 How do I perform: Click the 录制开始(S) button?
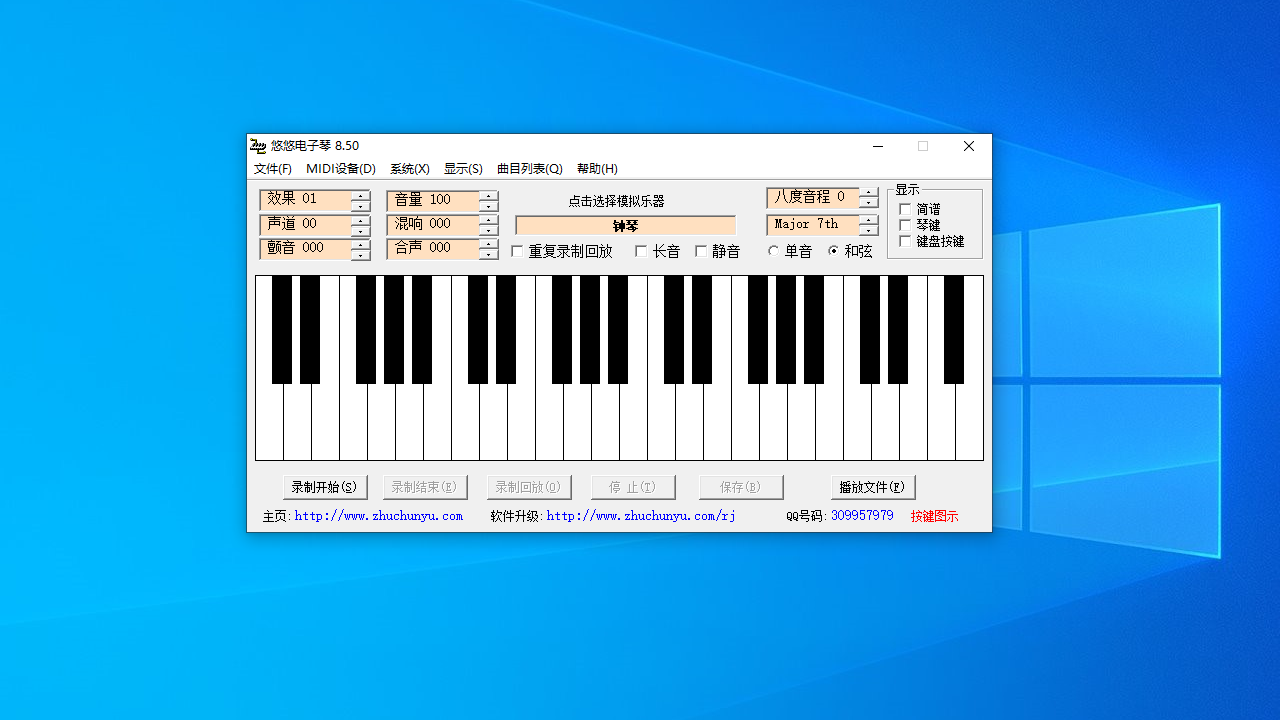[324, 487]
